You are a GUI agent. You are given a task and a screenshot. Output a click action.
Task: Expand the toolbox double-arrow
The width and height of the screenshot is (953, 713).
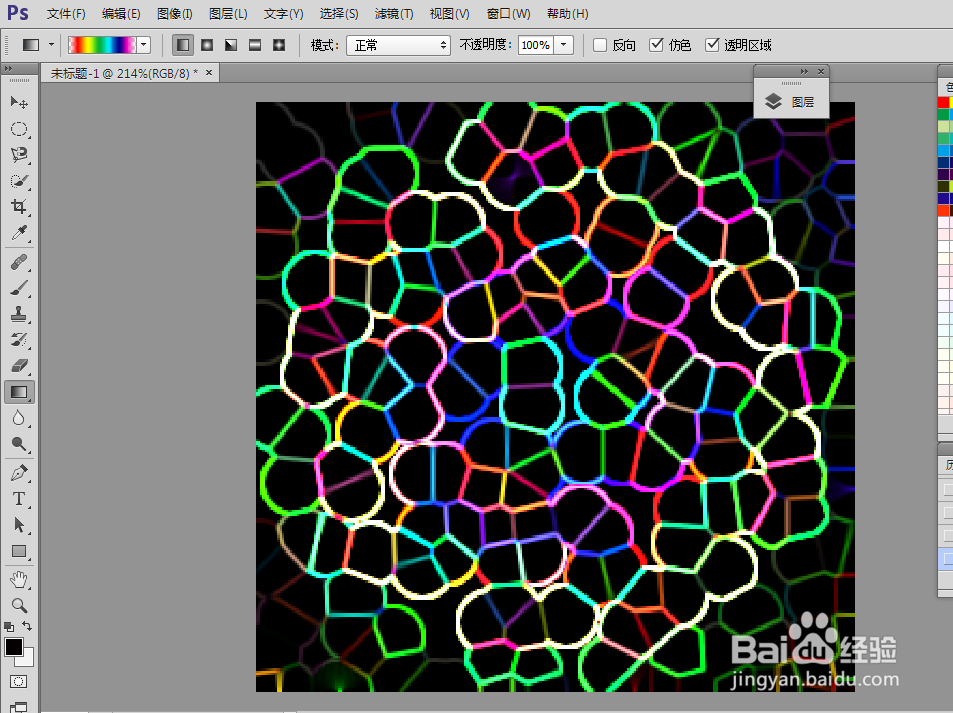(8, 69)
